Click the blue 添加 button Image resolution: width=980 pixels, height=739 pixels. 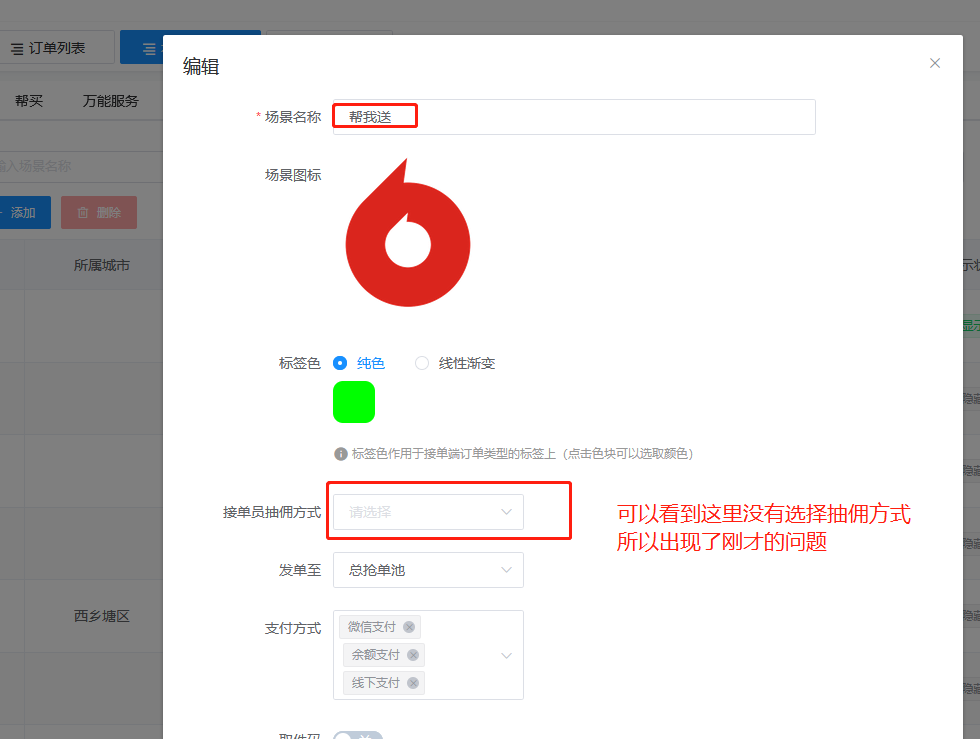pyautogui.click(x=24, y=213)
